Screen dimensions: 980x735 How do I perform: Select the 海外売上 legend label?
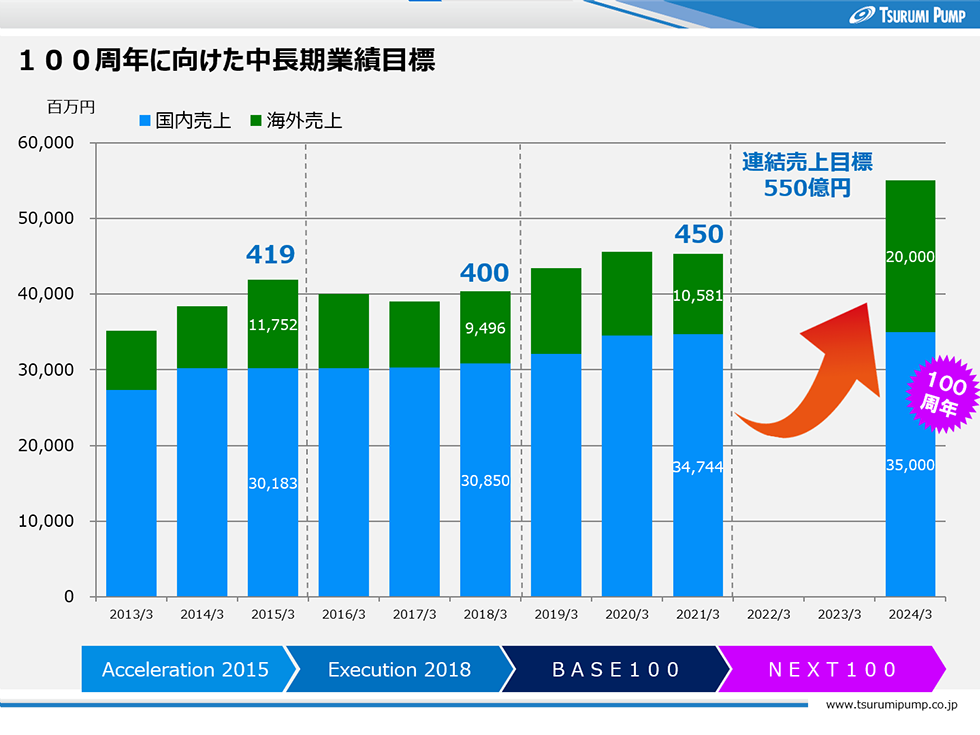[x=304, y=120]
